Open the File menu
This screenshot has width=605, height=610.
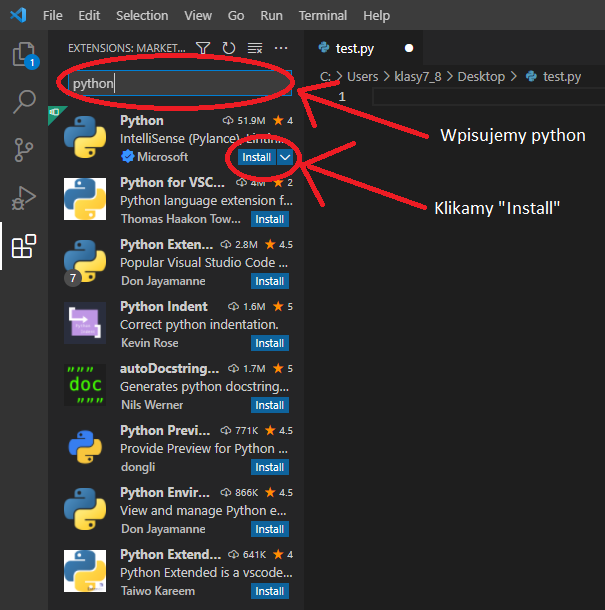(53, 16)
